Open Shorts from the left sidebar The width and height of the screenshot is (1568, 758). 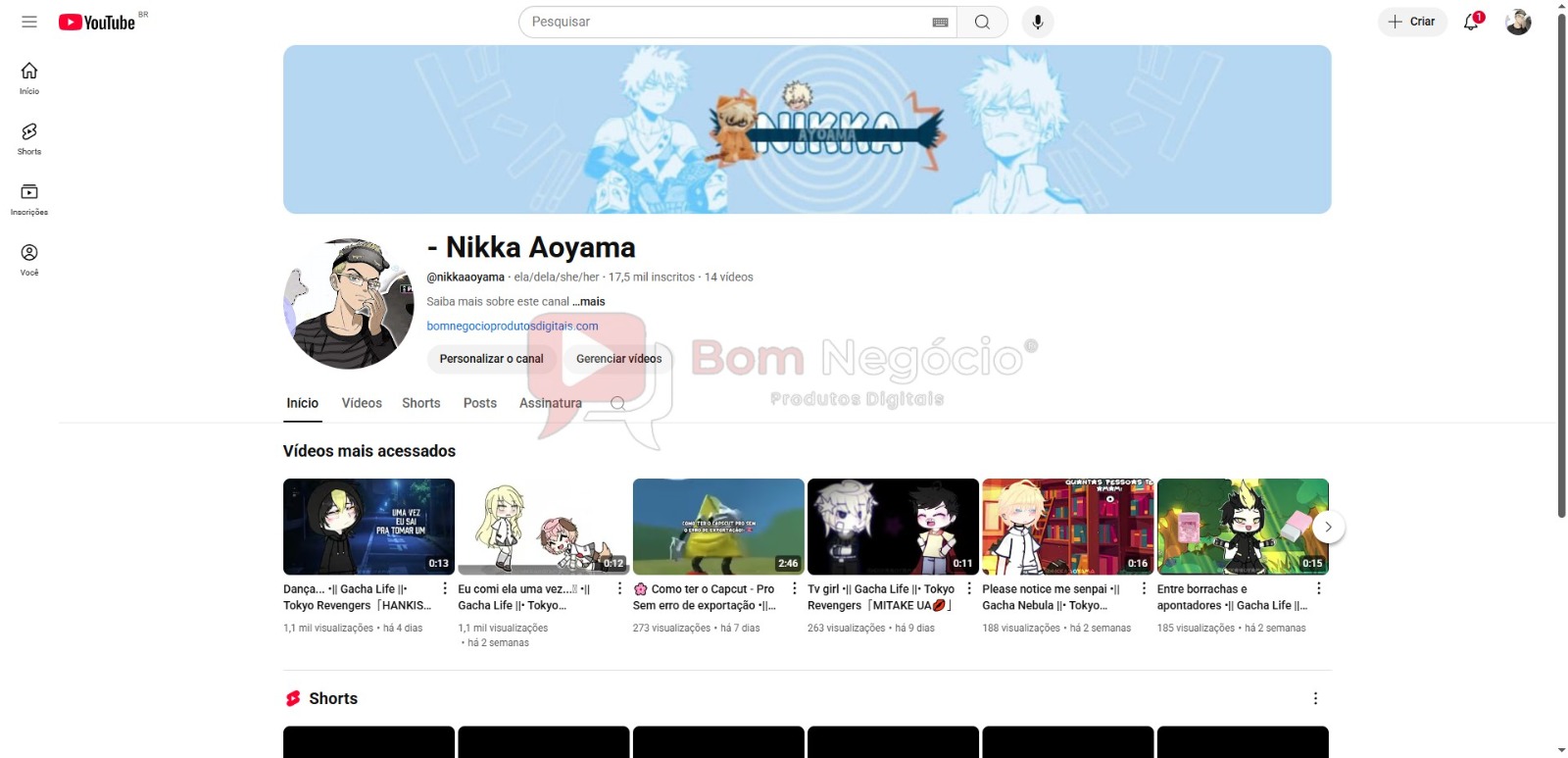[x=29, y=138]
